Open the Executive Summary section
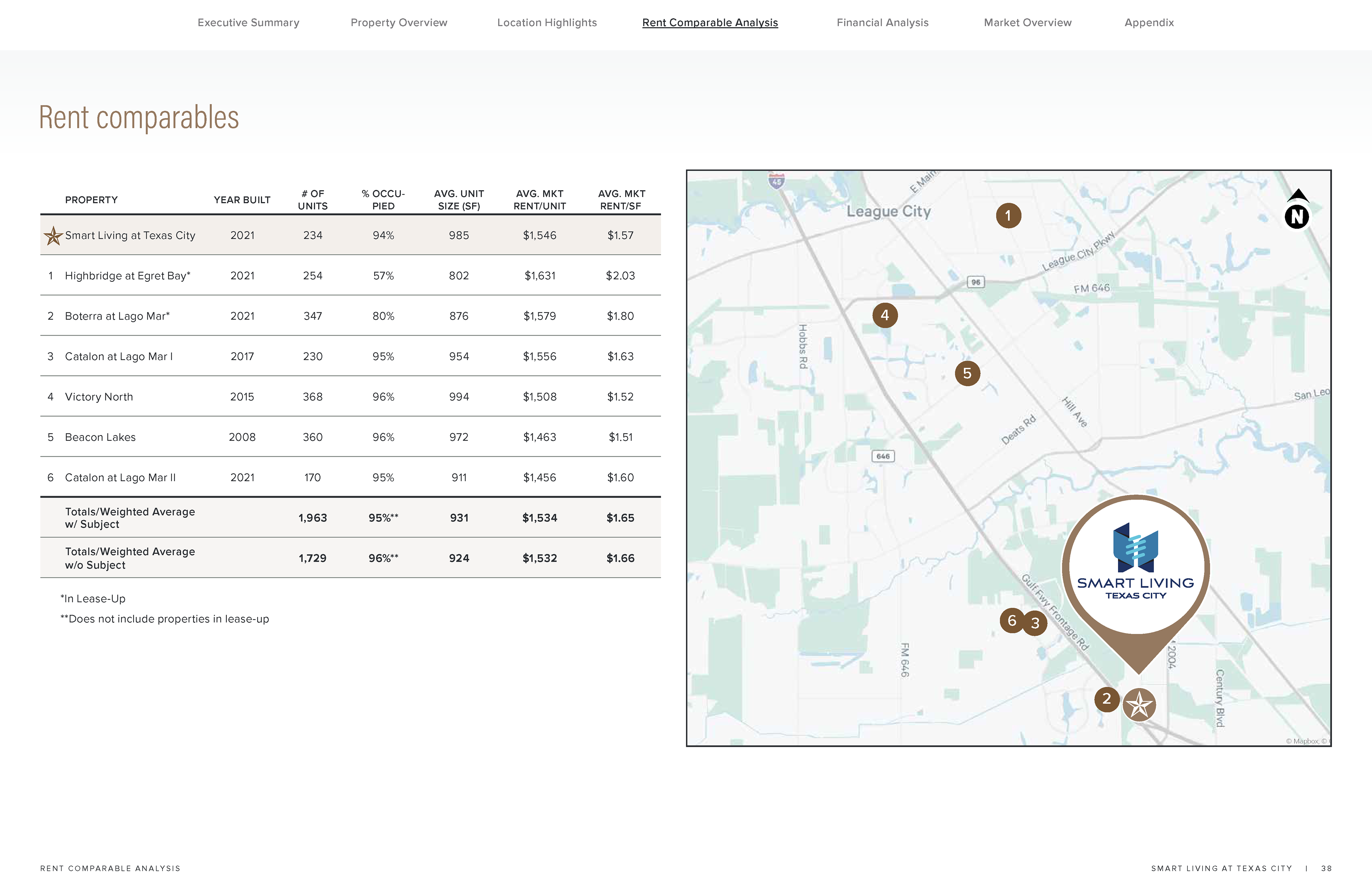Viewport: 1372px width, 888px height. [x=248, y=23]
